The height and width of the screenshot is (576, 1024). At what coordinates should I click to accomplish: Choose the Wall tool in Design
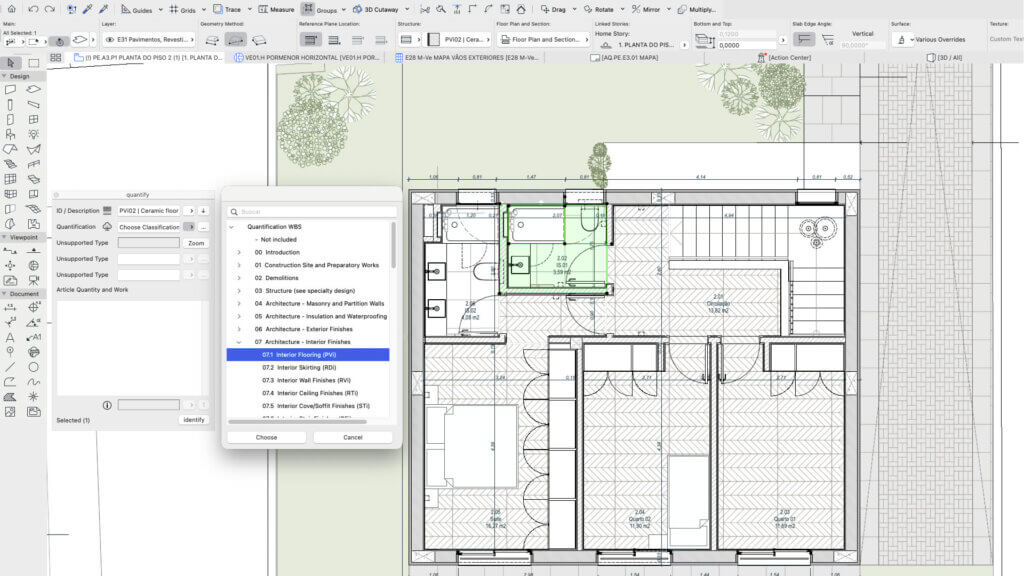10,89
